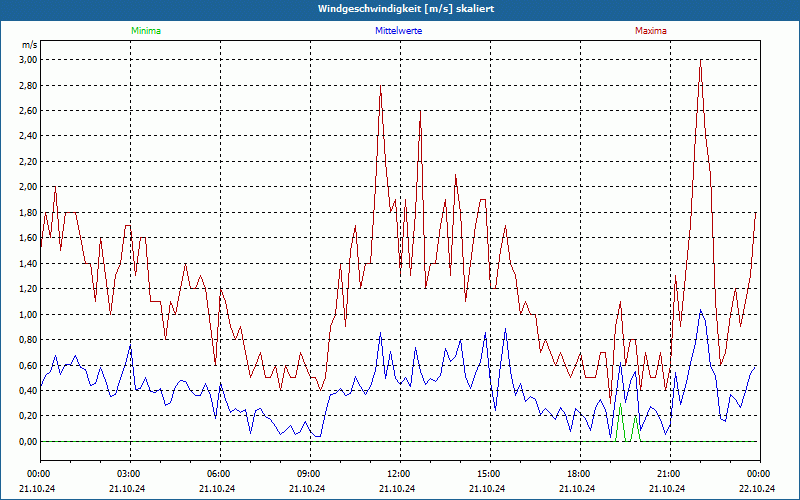This screenshot has width=800, height=500.
Task: Click the '09:00' time axis label
Action: 310,474
